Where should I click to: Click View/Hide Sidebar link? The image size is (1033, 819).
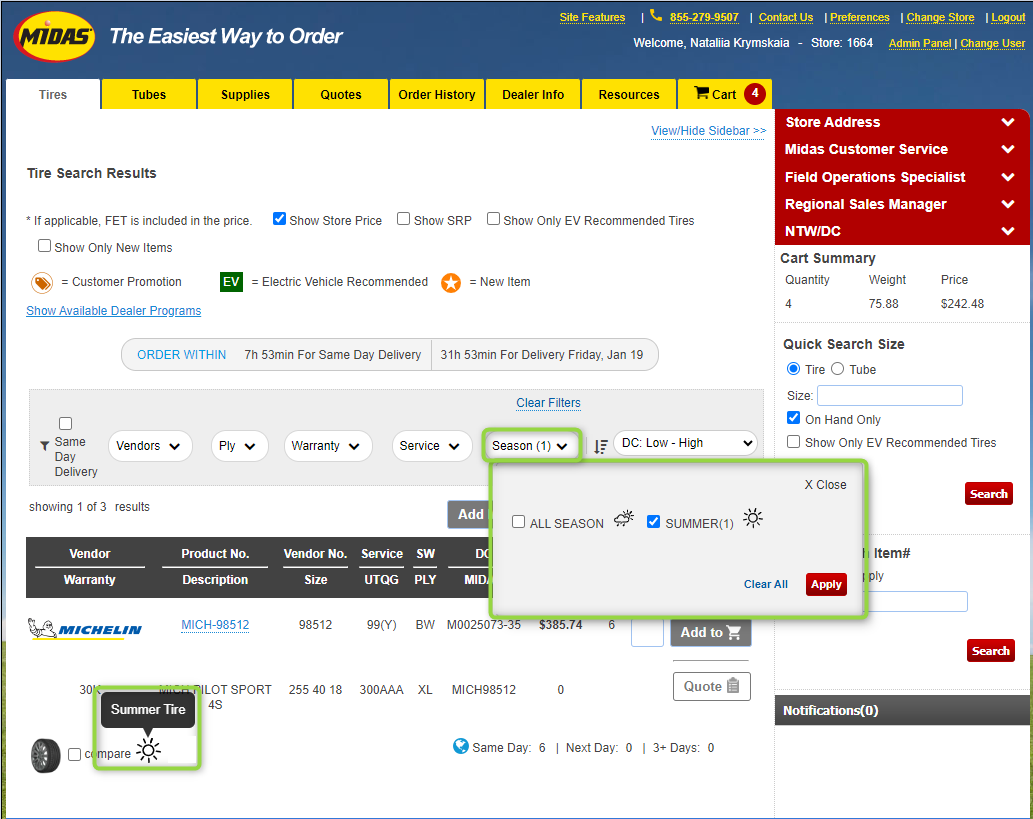coord(708,130)
